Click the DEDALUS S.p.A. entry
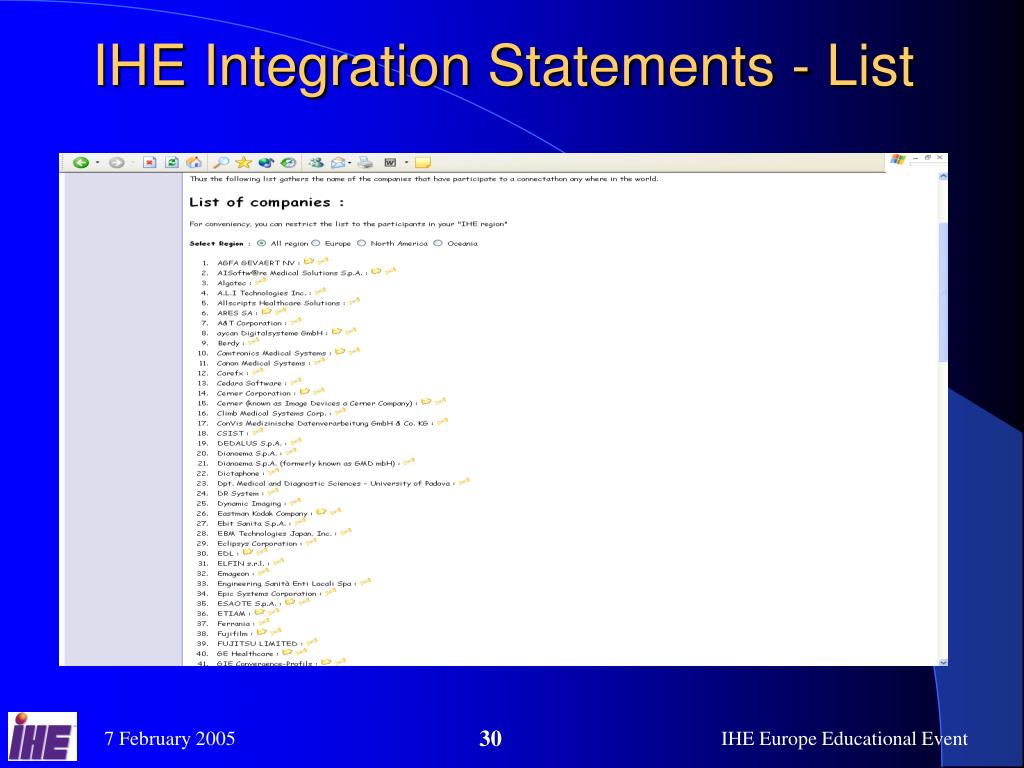This screenshot has width=1024, height=768. 249,443
